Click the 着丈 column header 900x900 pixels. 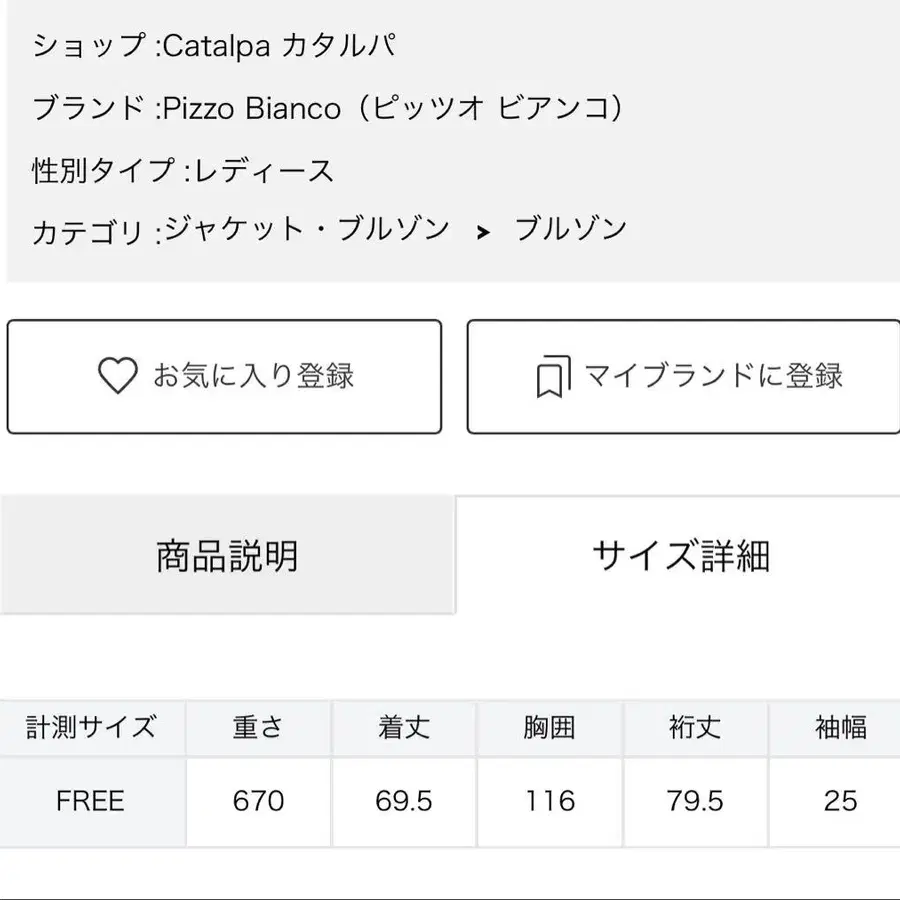pos(404,727)
